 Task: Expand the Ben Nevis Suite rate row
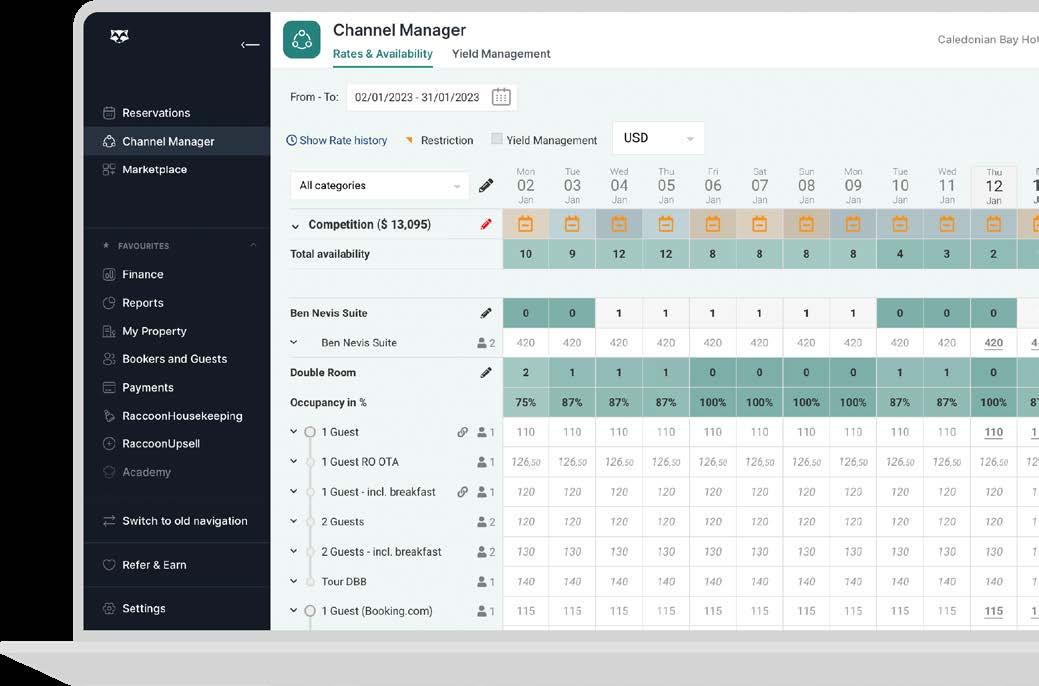click(x=294, y=343)
